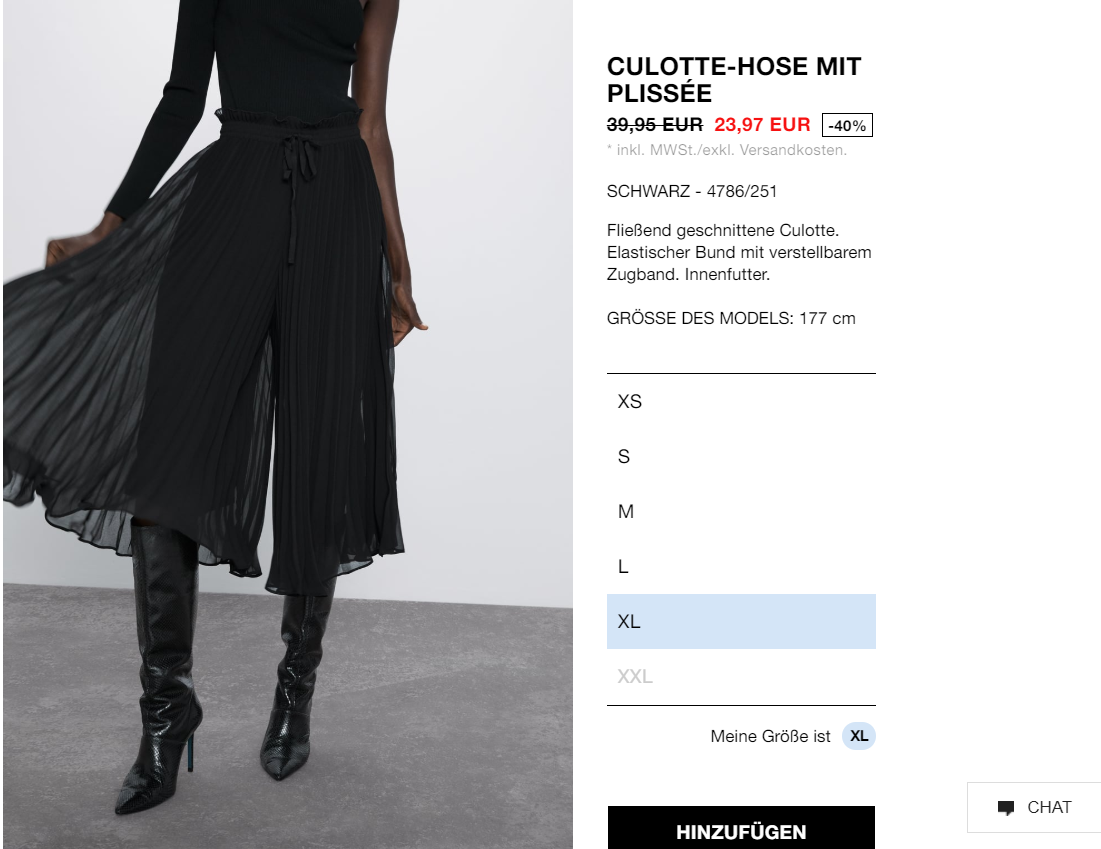Select size S

741,456
